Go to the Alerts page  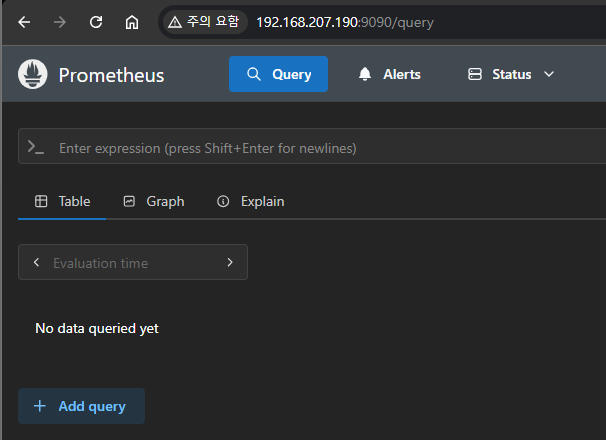click(390, 74)
